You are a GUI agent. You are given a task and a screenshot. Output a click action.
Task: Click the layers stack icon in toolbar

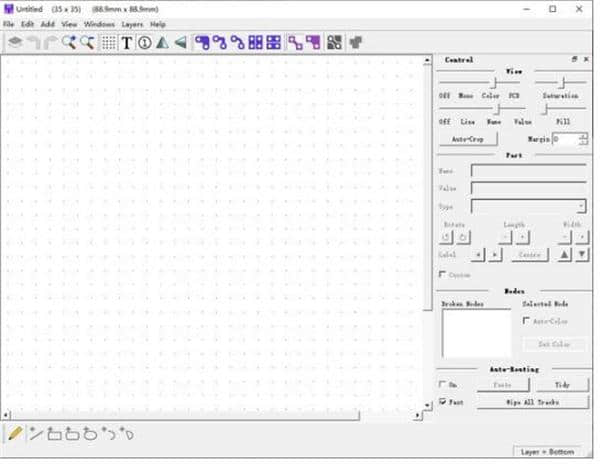pyautogui.click(x=15, y=43)
